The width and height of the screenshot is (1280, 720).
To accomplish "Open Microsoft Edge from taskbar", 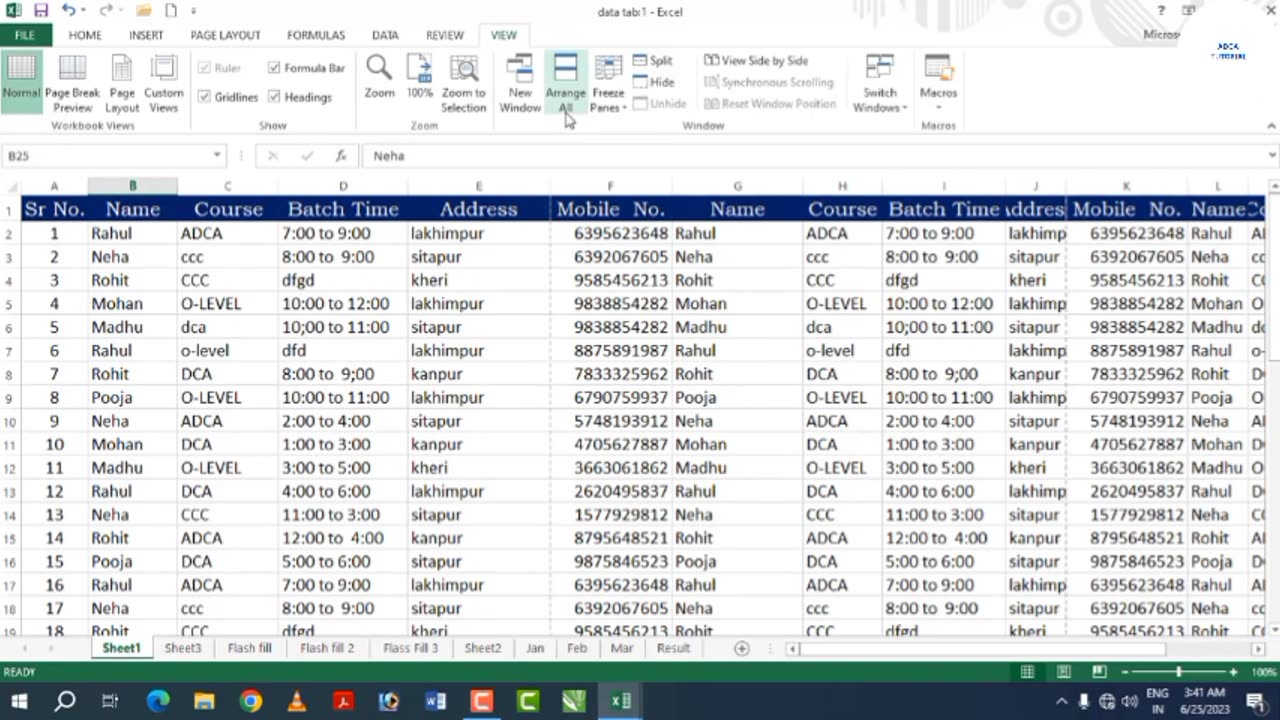I will (158, 701).
